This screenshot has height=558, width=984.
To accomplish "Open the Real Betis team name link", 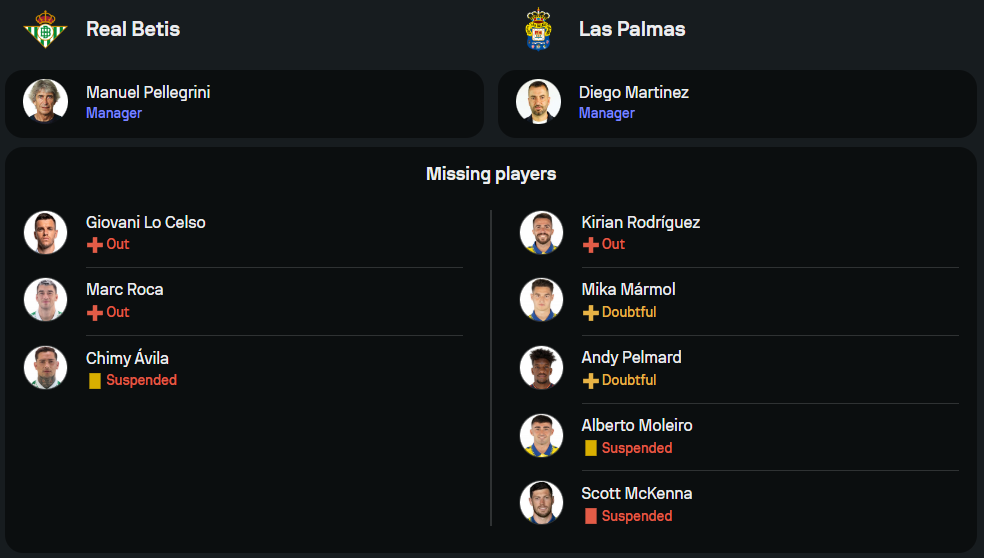I will tap(133, 29).
